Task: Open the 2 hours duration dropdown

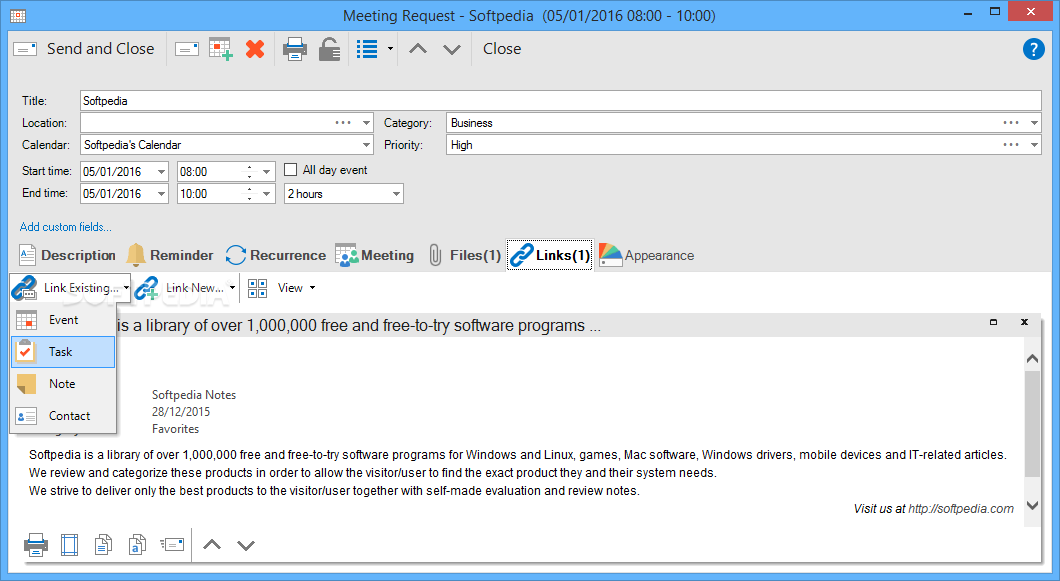Action: point(396,193)
